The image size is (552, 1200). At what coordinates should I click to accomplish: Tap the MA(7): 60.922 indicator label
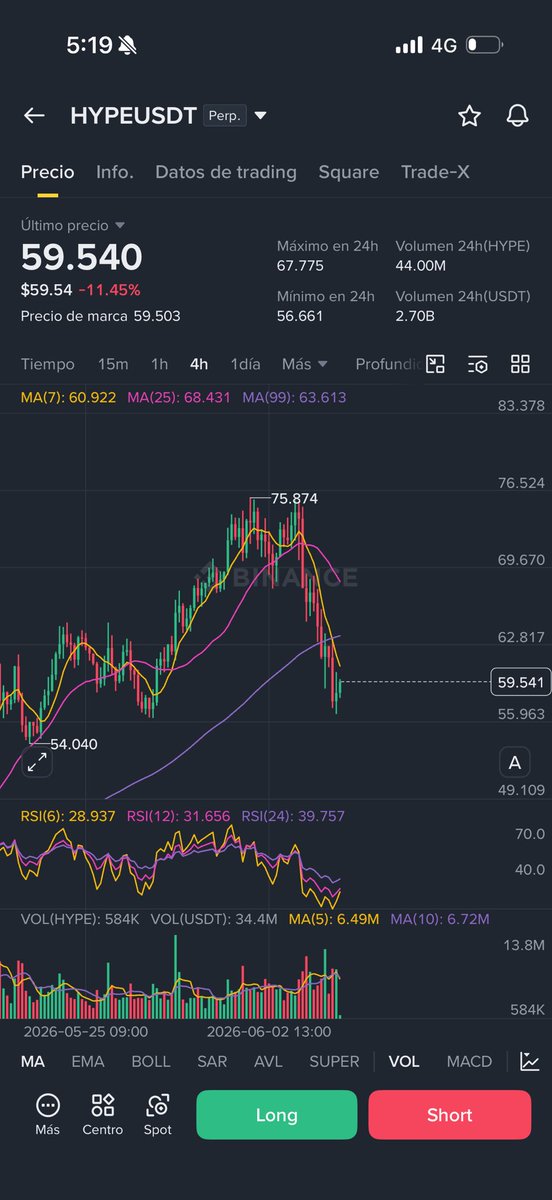coord(68,397)
